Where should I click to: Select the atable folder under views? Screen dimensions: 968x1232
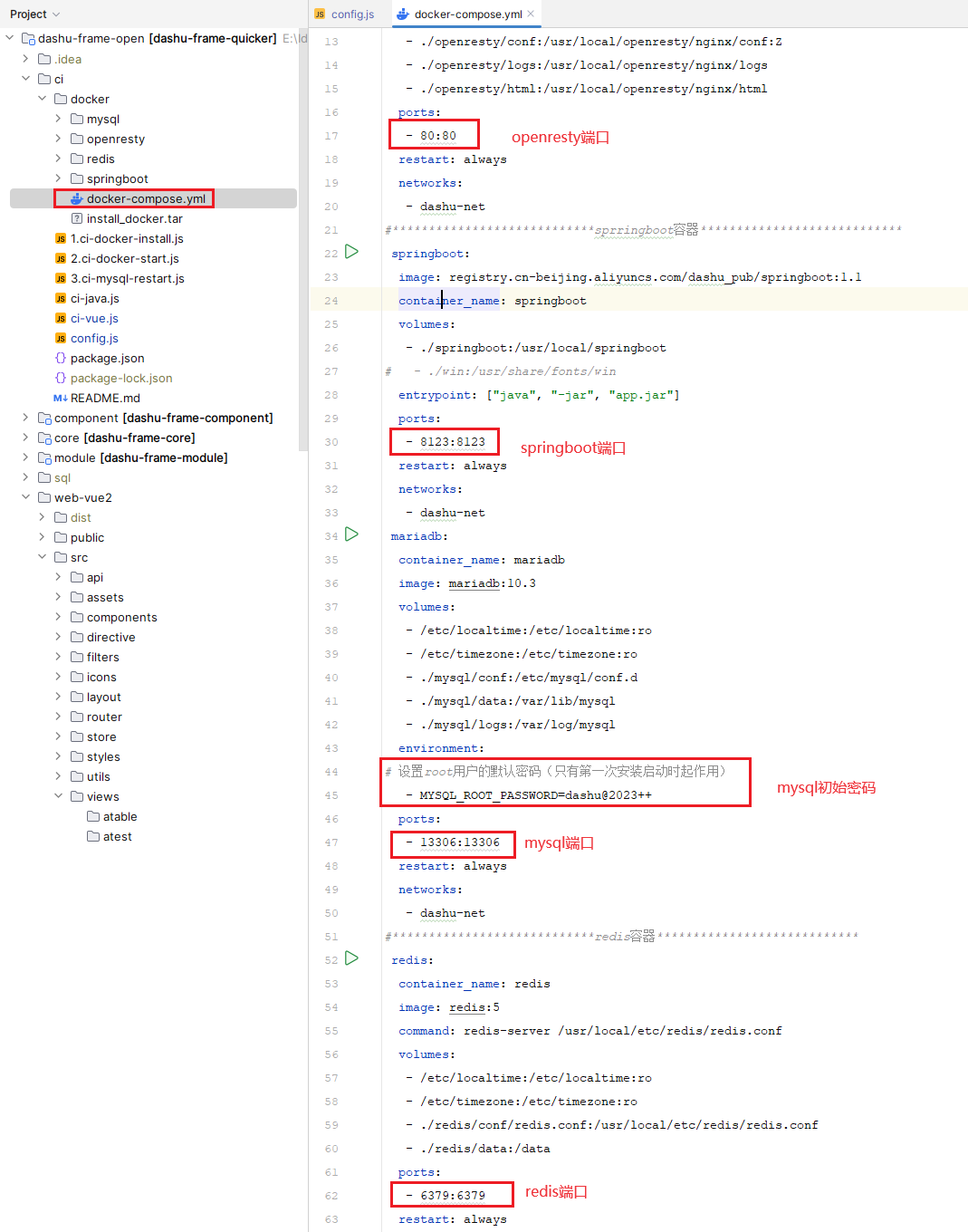[120, 816]
